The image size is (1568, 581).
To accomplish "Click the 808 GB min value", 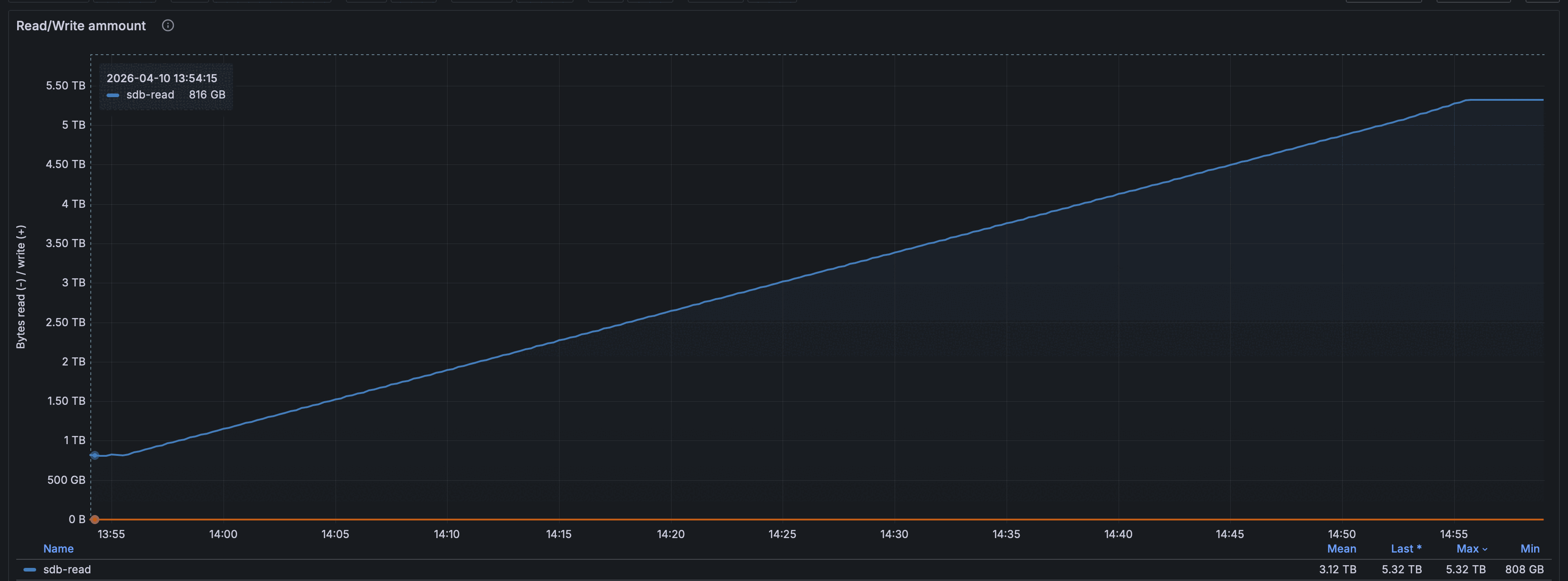I will tap(1524, 569).
